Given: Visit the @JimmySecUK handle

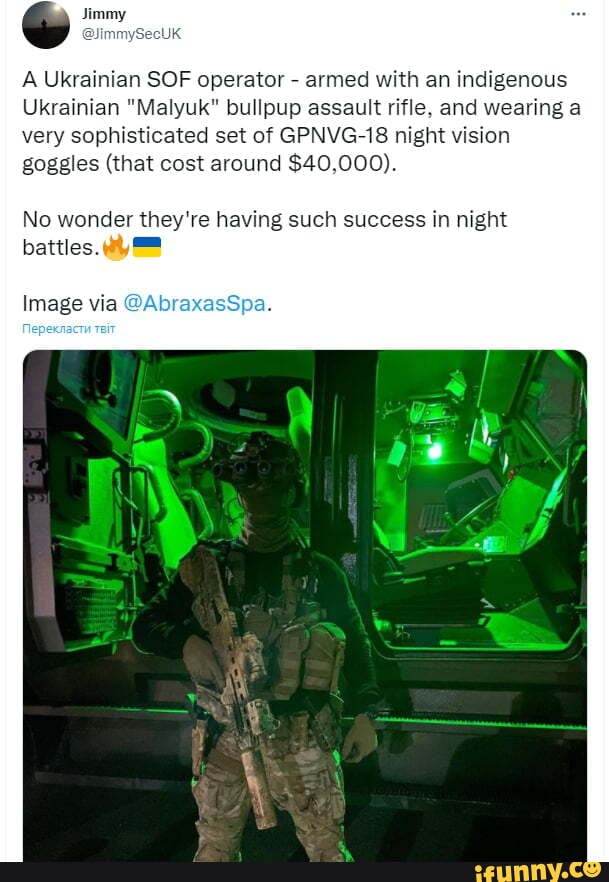Looking at the screenshot, I should click(x=132, y=34).
